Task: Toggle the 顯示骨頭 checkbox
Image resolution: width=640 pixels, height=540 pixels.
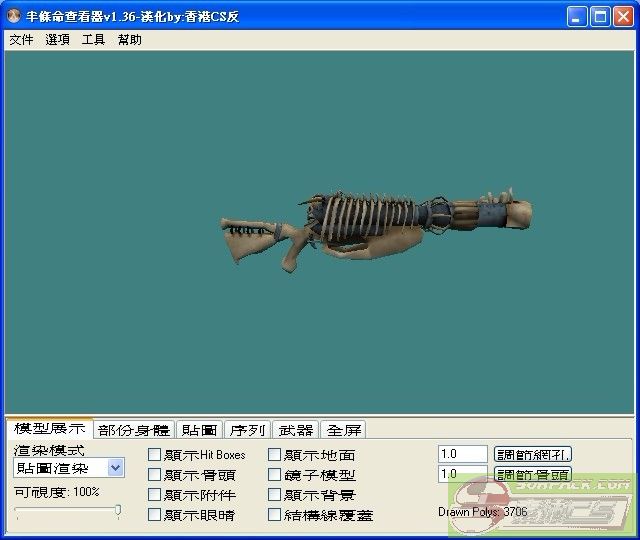Action: click(155, 475)
